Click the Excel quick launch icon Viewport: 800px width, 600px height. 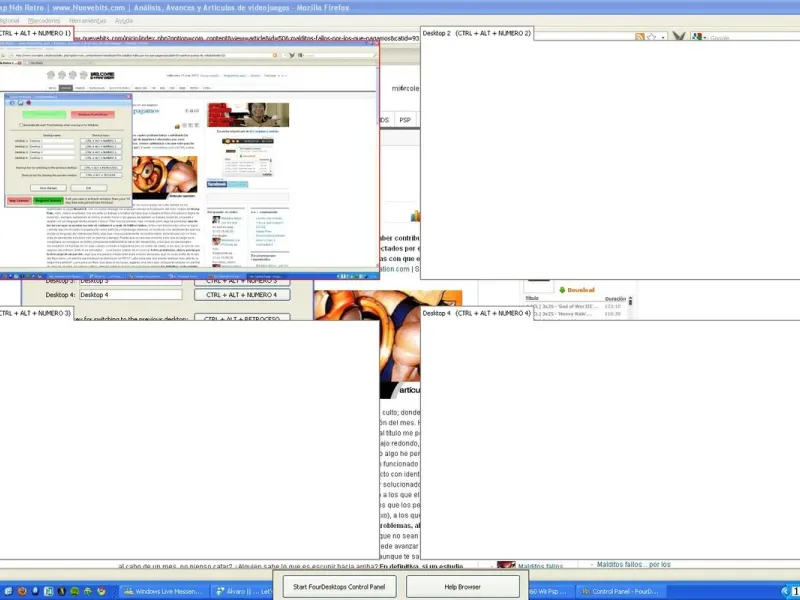48,592
